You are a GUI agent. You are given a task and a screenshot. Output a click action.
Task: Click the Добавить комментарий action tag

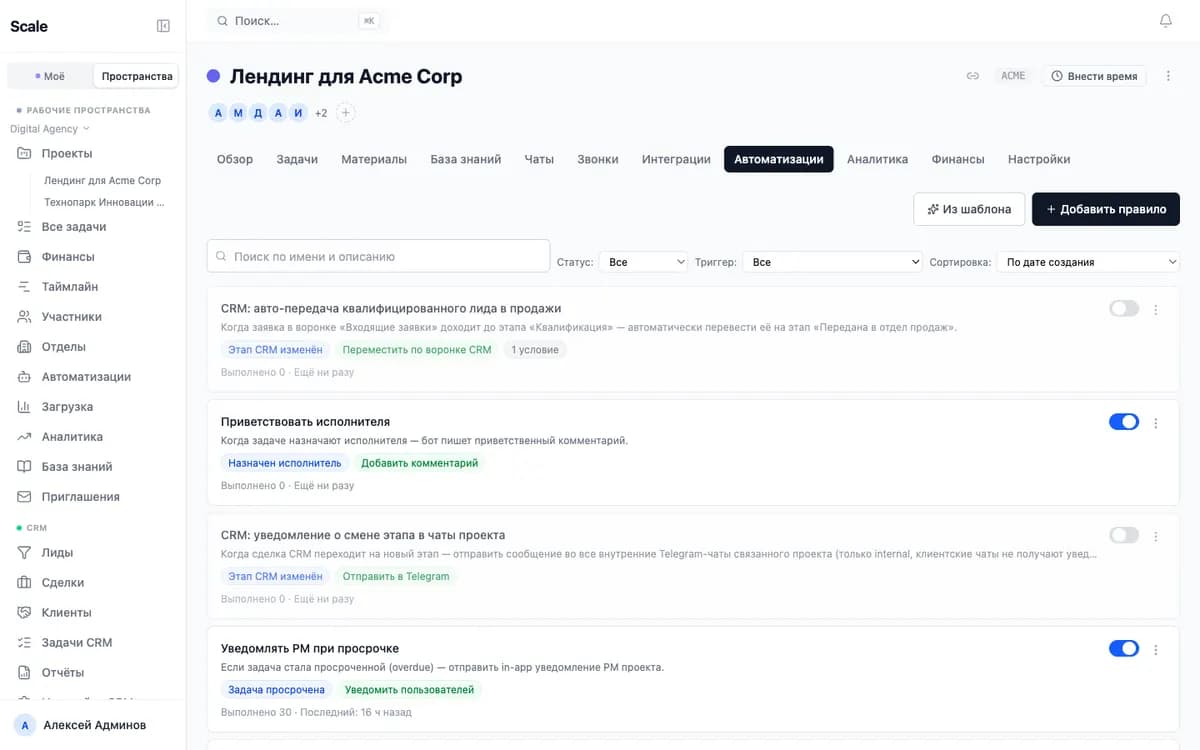point(419,463)
